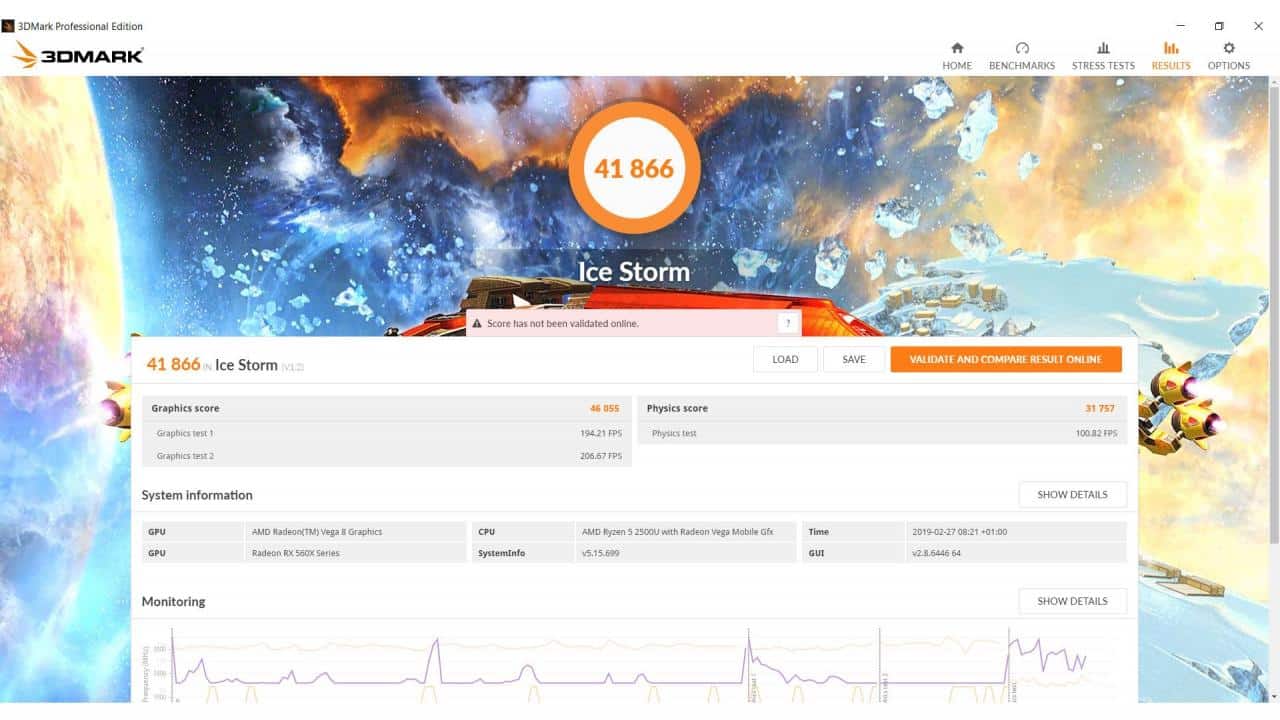This screenshot has width=1280, height=720.
Task: Show details for System information
Action: point(1072,495)
